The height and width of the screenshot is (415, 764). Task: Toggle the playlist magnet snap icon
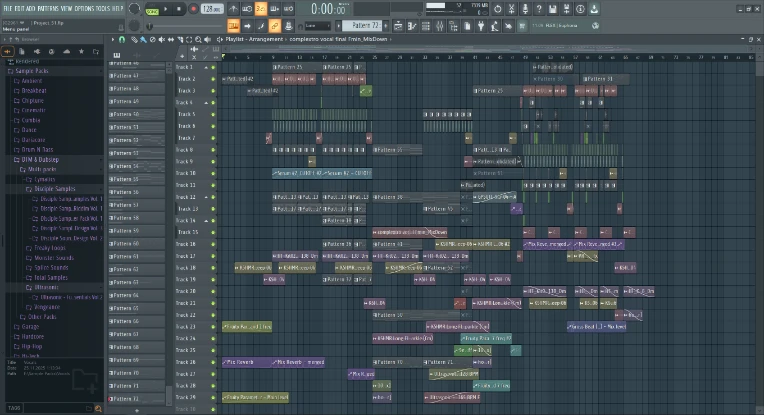click(122, 39)
